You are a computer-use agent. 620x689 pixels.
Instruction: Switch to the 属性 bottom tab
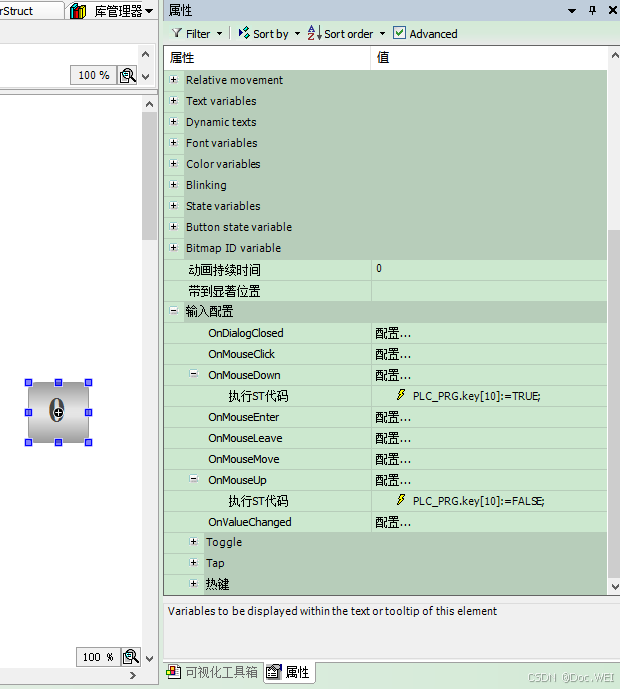pyautogui.click(x=289, y=672)
